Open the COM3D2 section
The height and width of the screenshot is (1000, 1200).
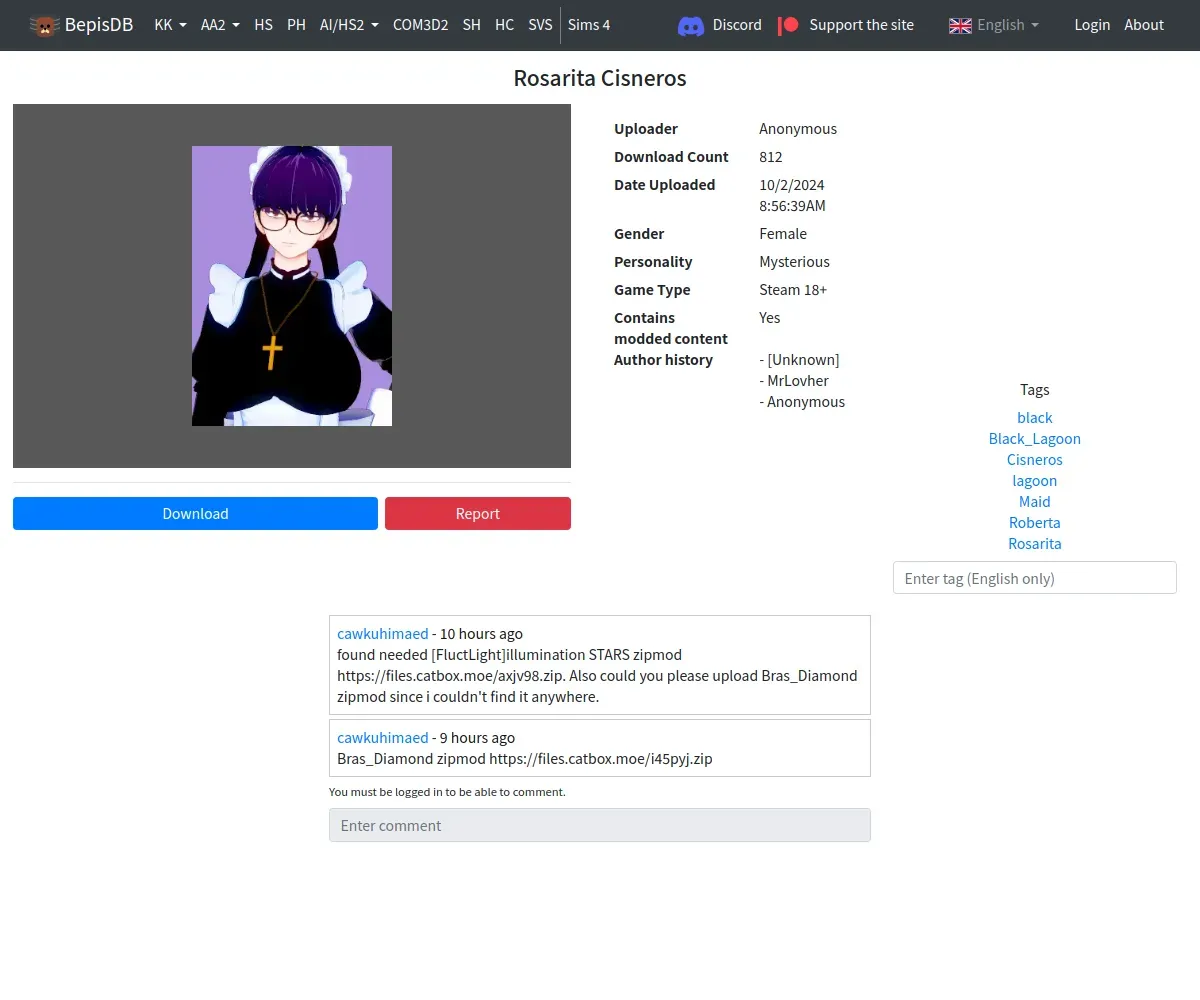tap(420, 25)
